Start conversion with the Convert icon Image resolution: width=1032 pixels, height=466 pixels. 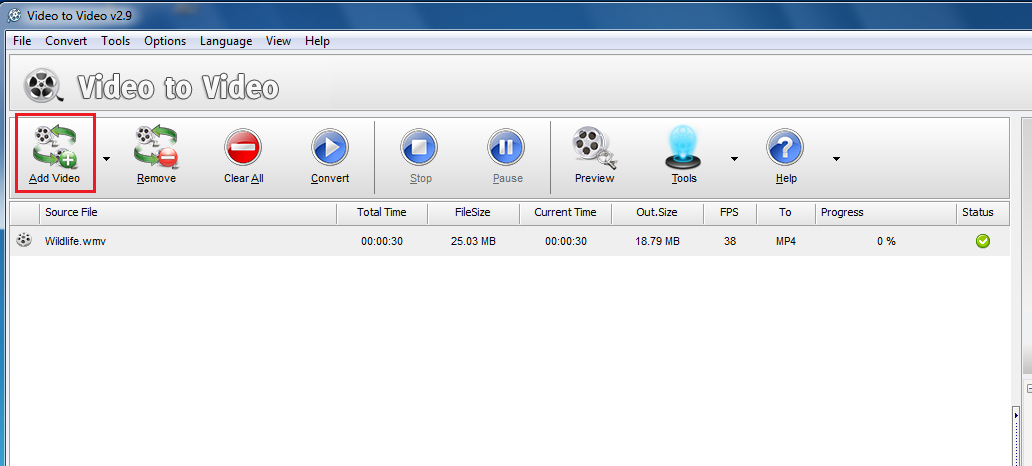pyautogui.click(x=329, y=148)
